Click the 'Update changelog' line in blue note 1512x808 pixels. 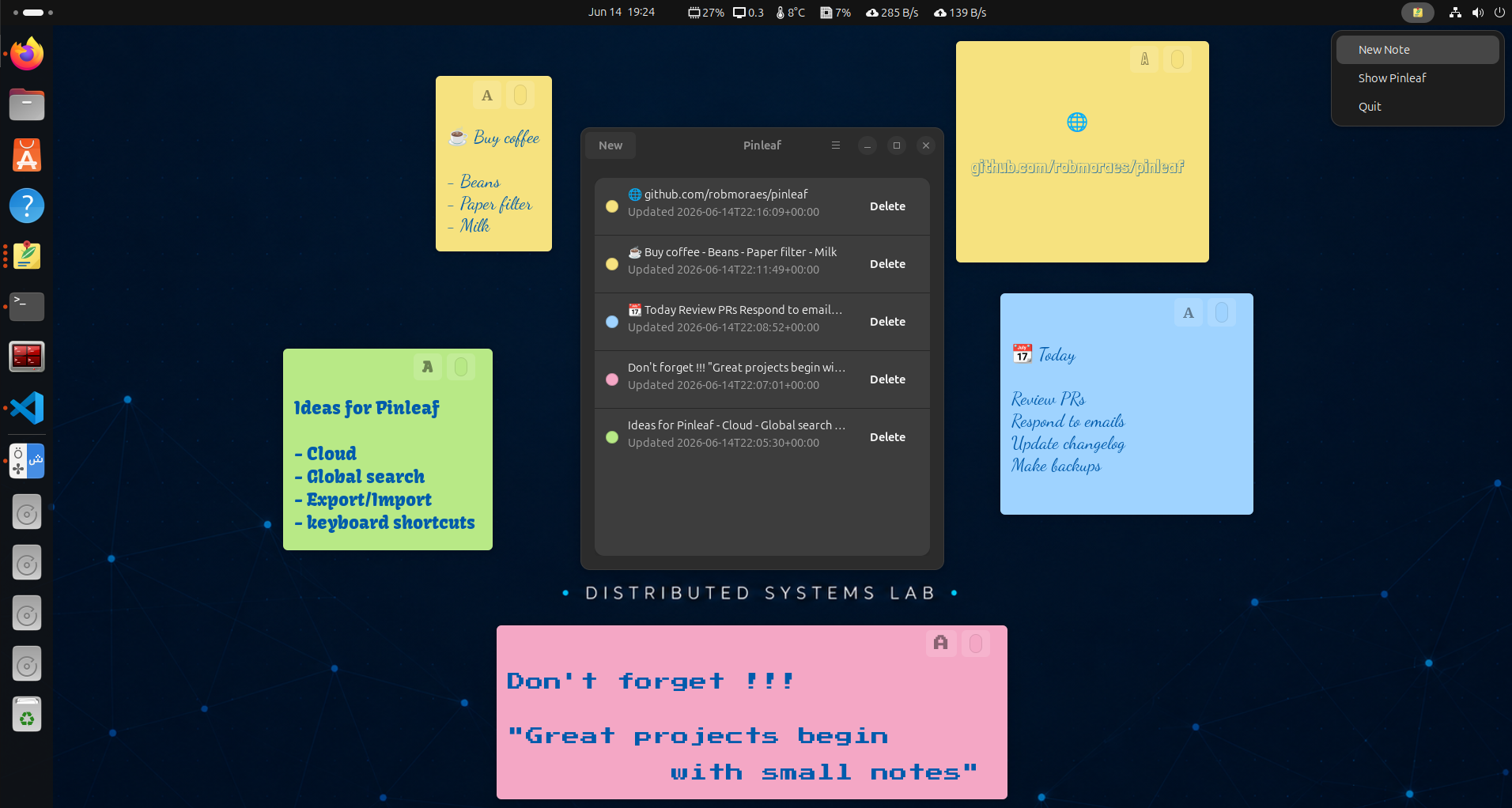pyautogui.click(x=1068, y=444)
